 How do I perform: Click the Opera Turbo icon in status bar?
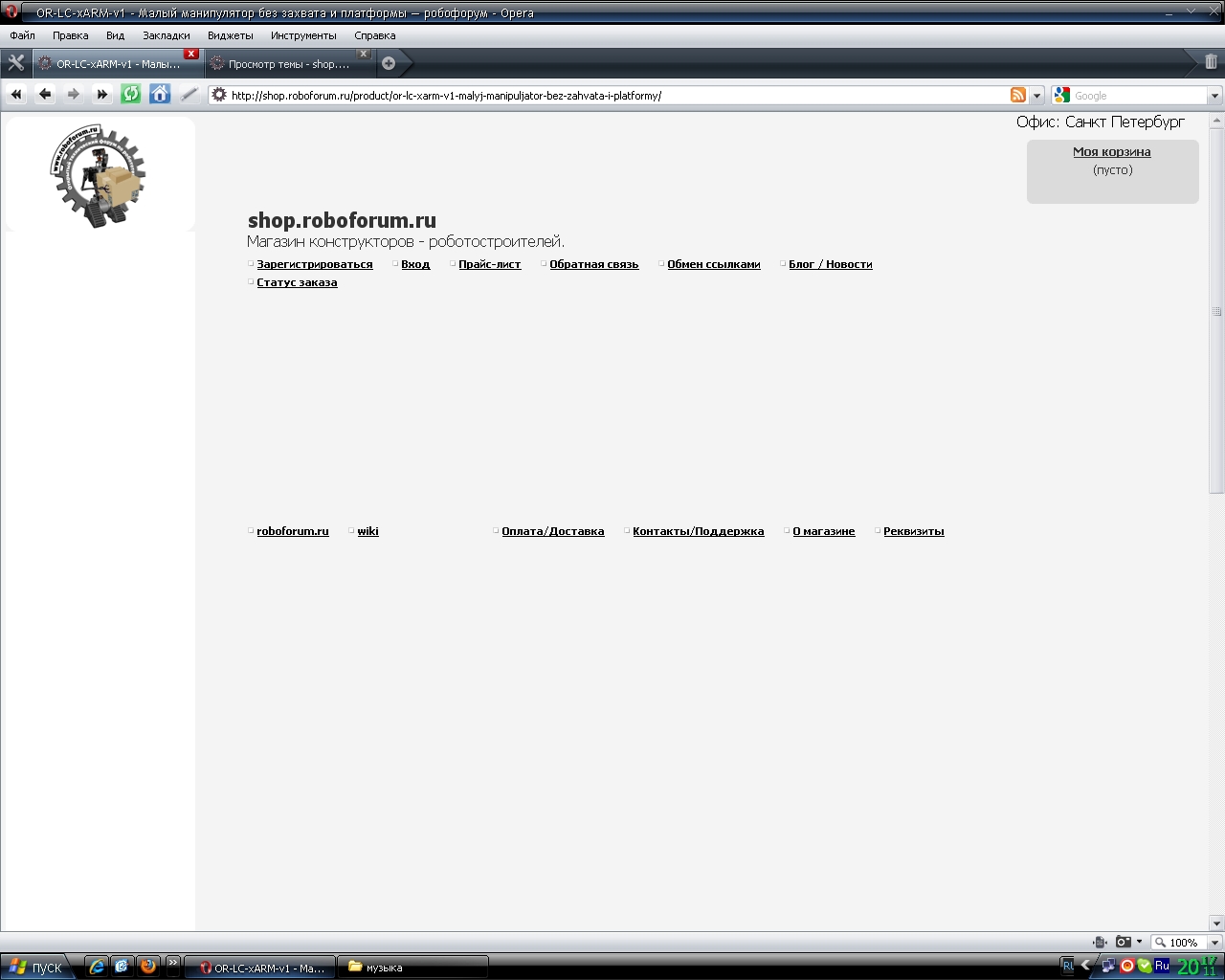1101,943
